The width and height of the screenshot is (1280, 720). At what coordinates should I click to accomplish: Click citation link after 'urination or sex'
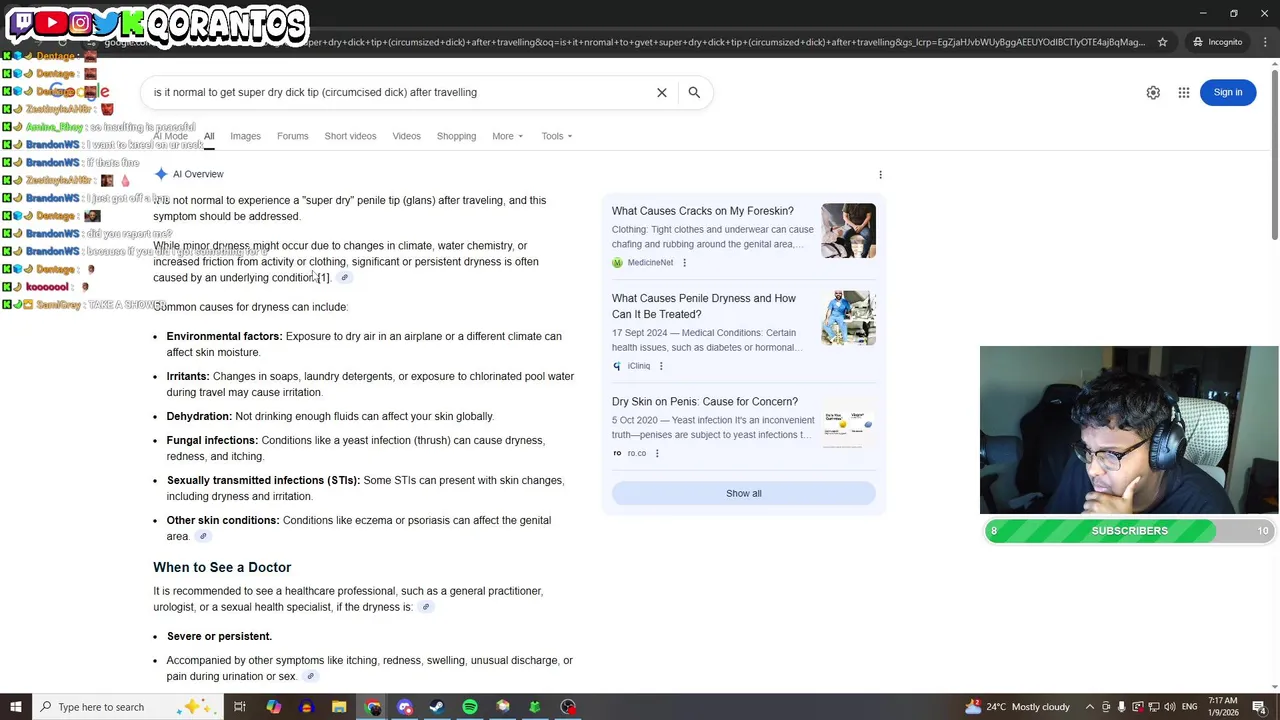310,677
